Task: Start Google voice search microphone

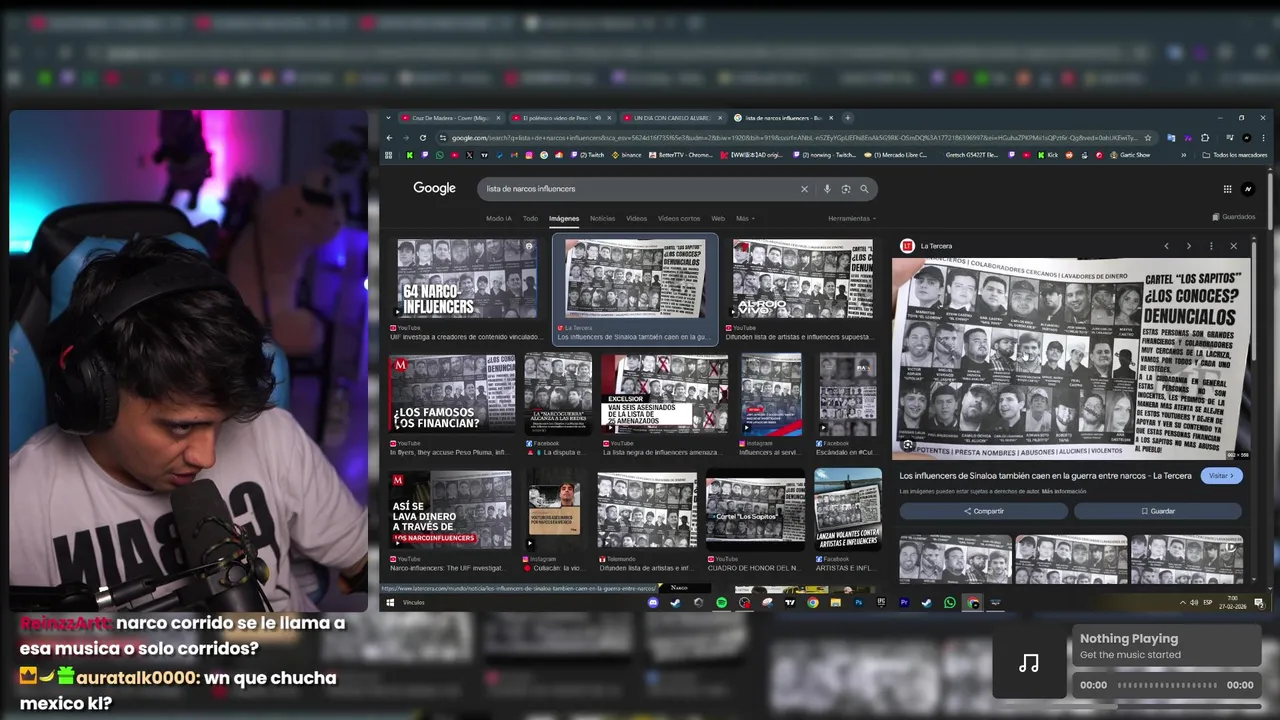Action: (x=827, y=188)
